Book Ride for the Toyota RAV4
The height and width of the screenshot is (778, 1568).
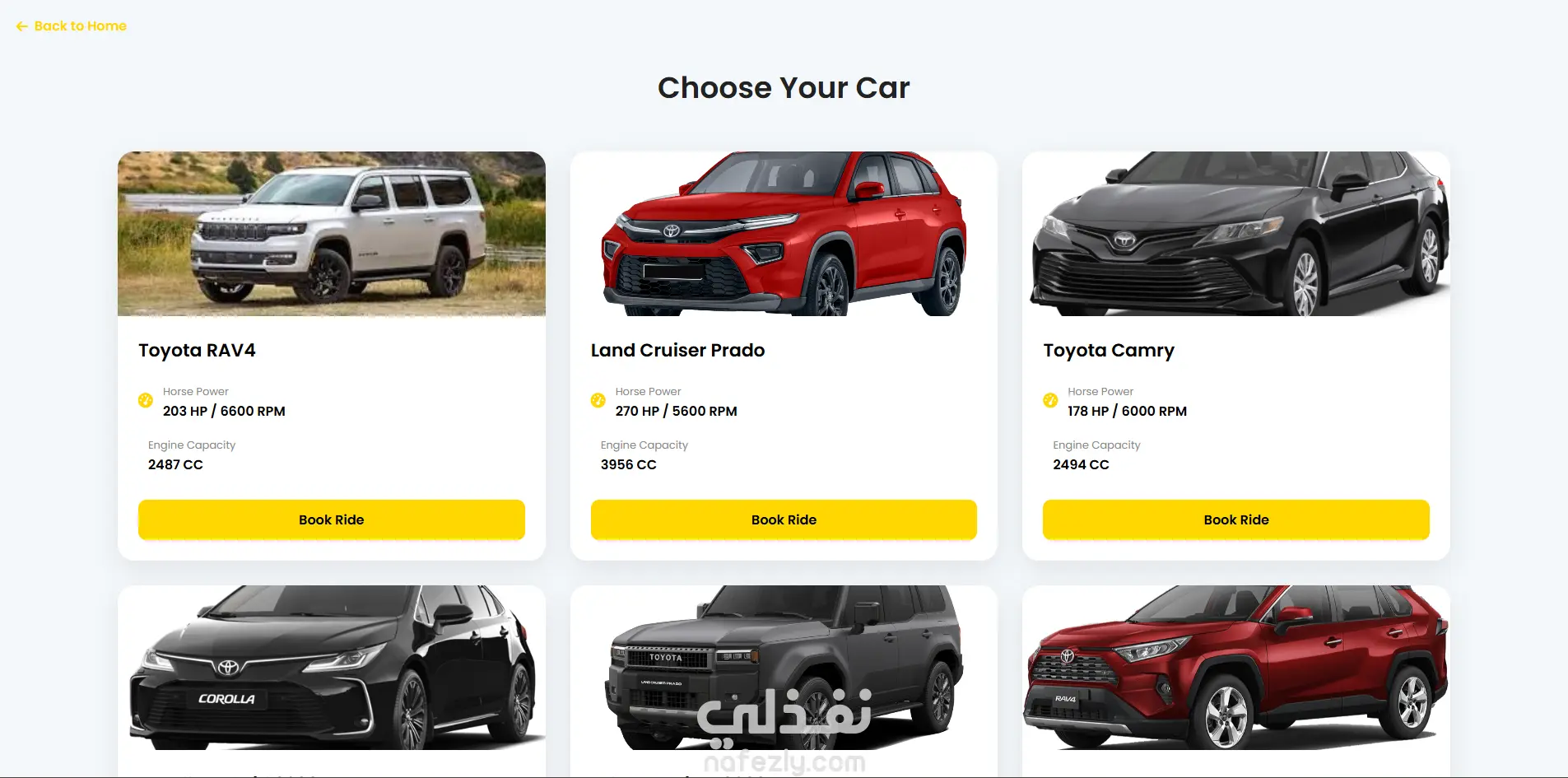pos(332,519)
